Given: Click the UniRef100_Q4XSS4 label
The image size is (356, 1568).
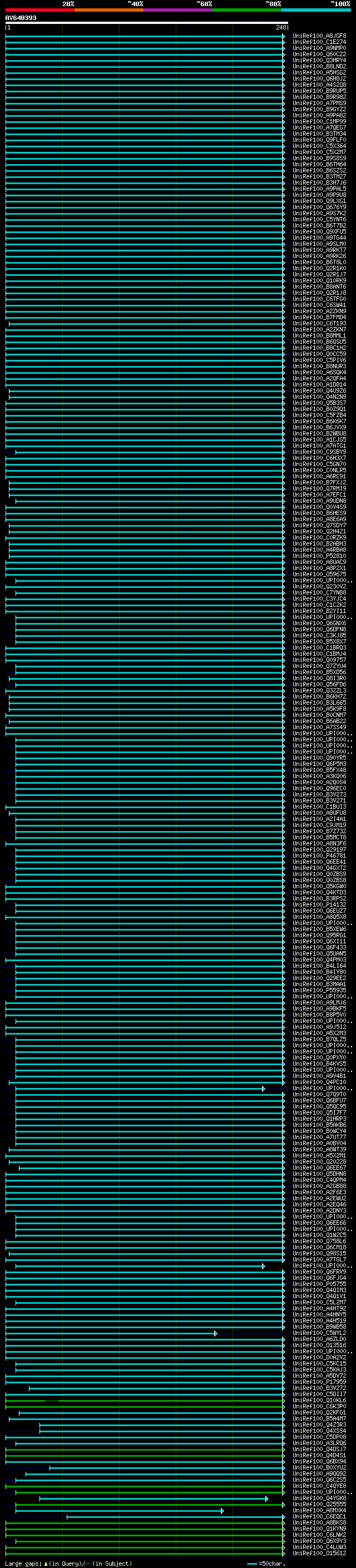Looking at the screenshot, I should 319,1432.
